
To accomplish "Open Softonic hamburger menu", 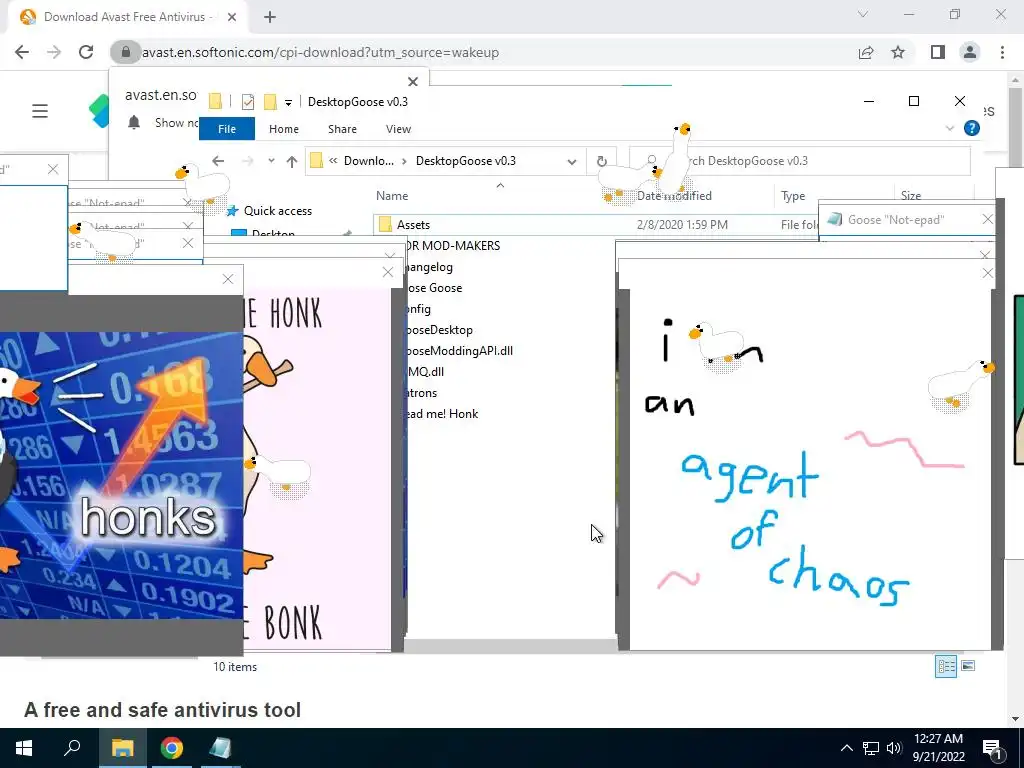I will pos(40,111).
